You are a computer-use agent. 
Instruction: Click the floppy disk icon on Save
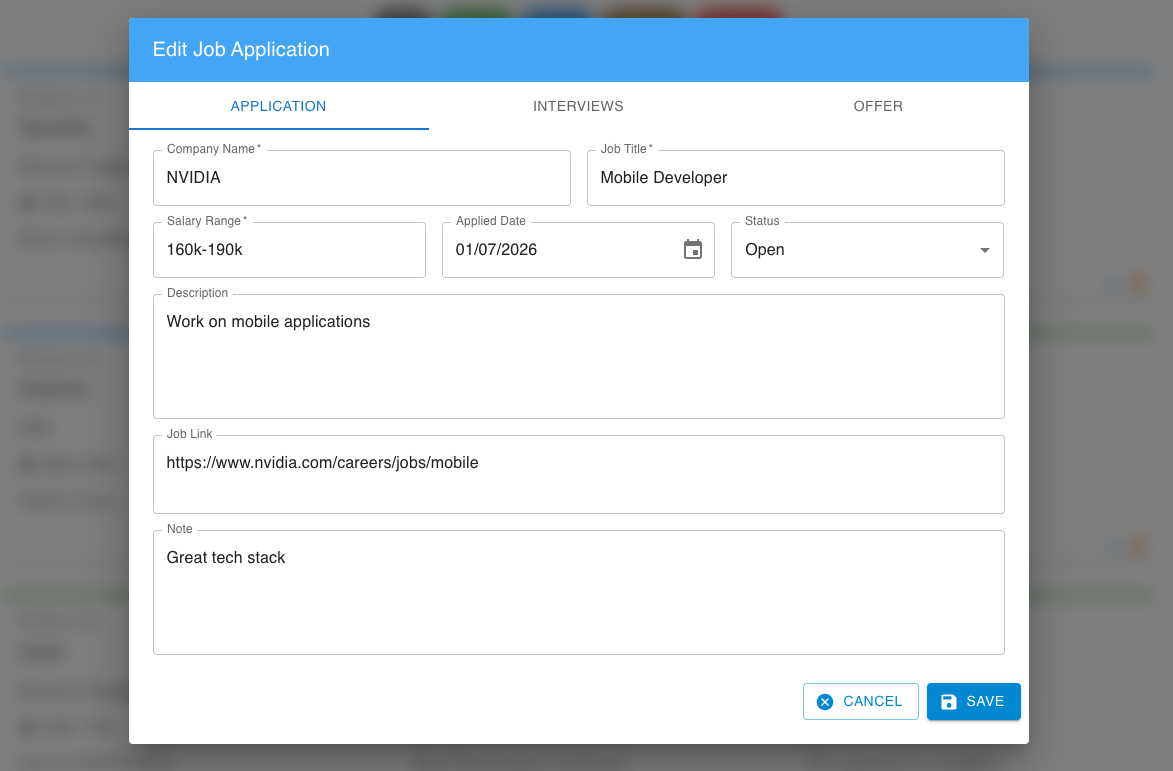[x=949, y=702]
